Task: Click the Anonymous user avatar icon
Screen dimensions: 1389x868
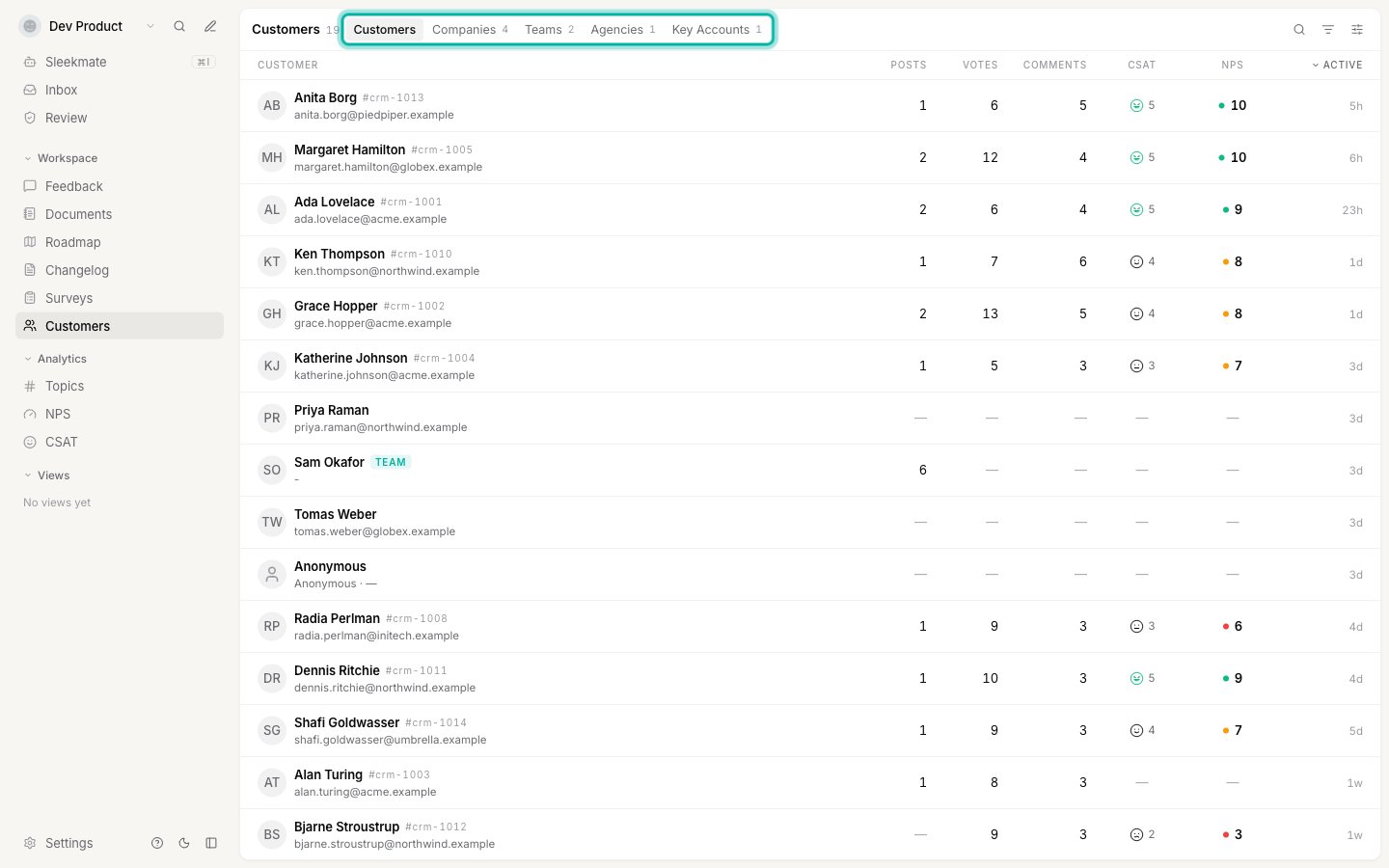Action: [x=272, y=575]
